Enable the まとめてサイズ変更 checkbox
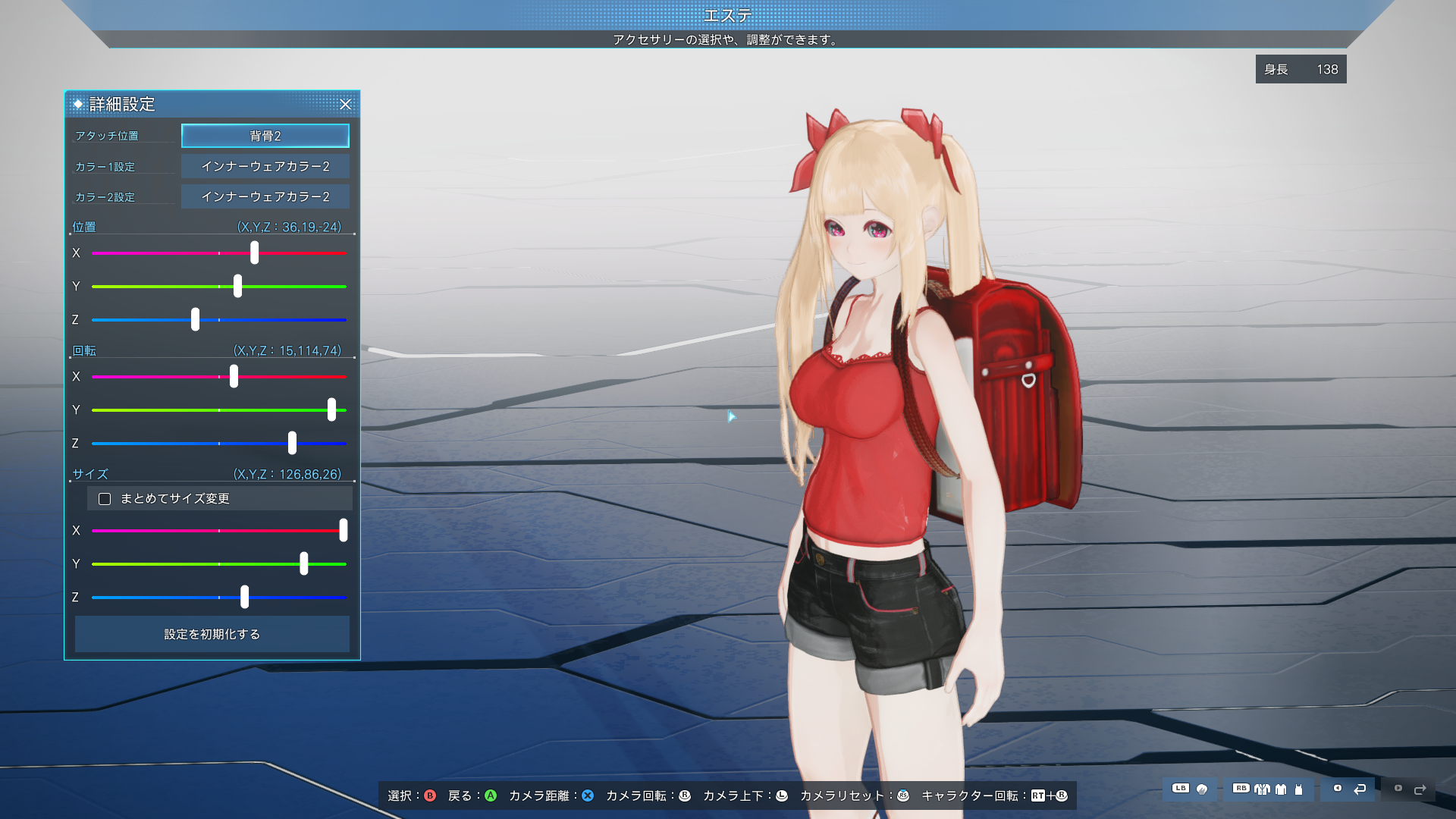Image resolution: width=1456 pixels, height=819 pixels. coord(105,499)
